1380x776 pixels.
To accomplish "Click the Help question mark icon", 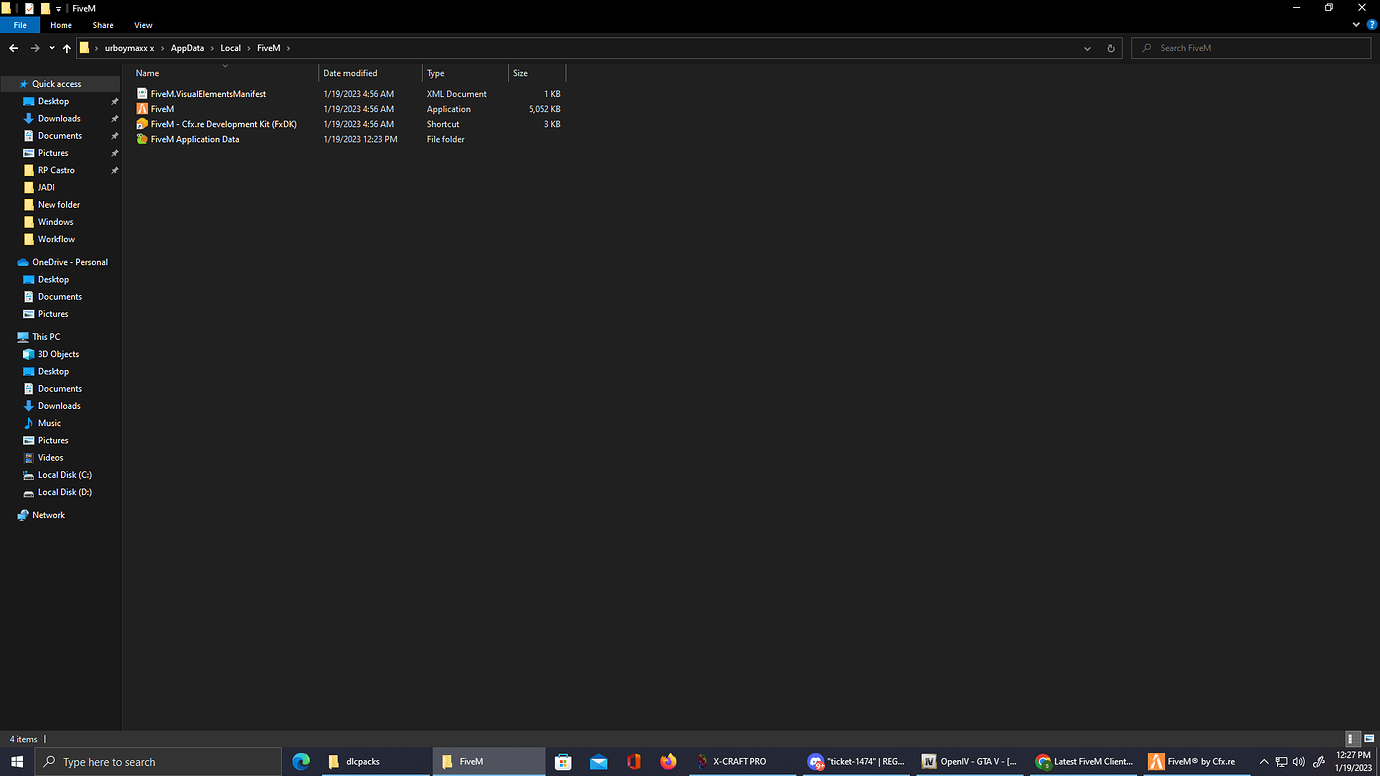I will (x=1371, y=24).
